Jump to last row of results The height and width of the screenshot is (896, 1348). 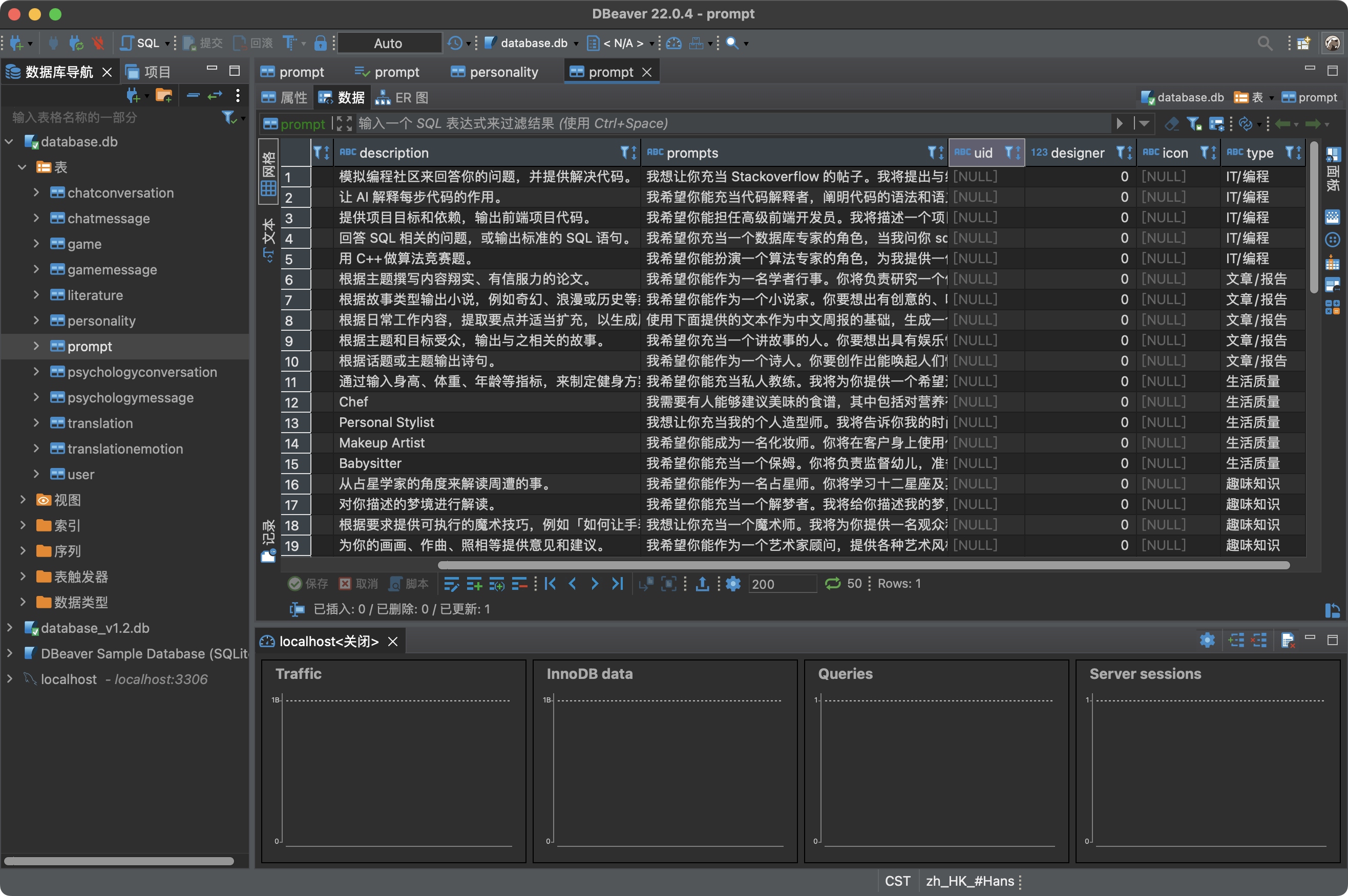pos(617,584)
